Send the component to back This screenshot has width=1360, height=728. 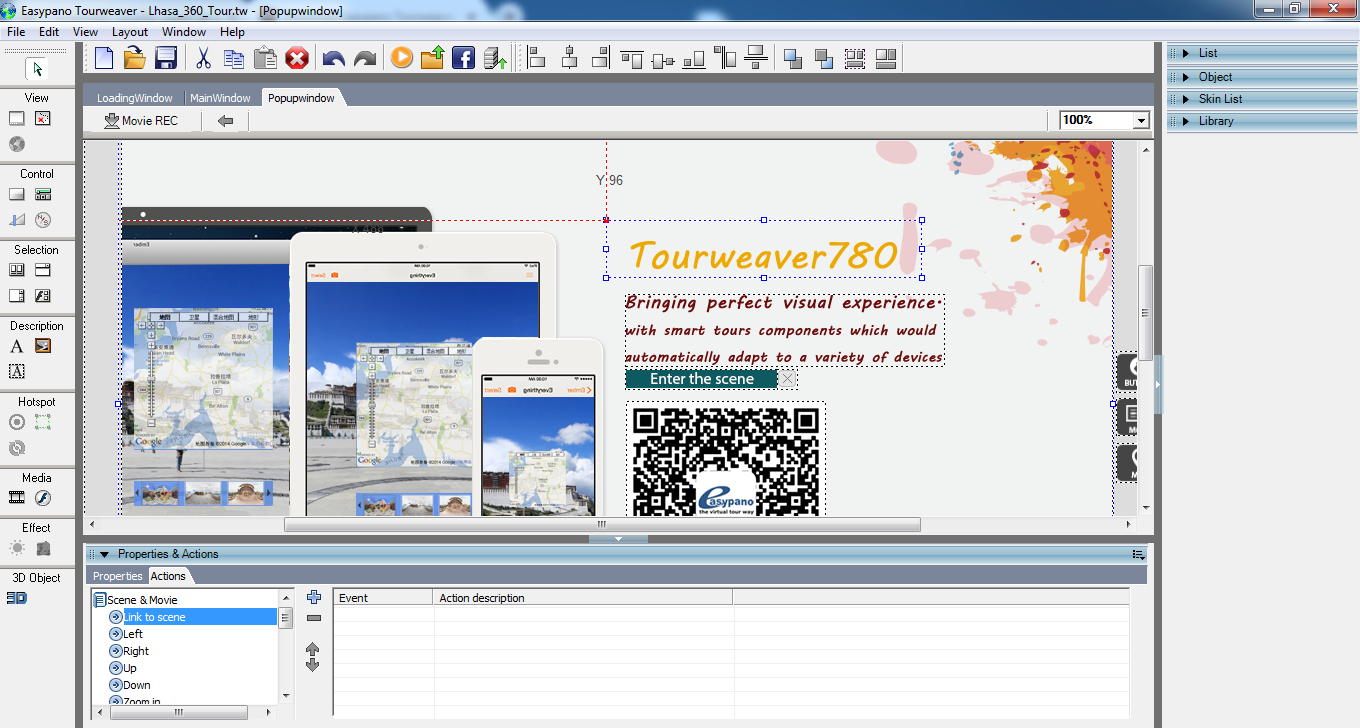pyautogui.click(x=824, y=58)
